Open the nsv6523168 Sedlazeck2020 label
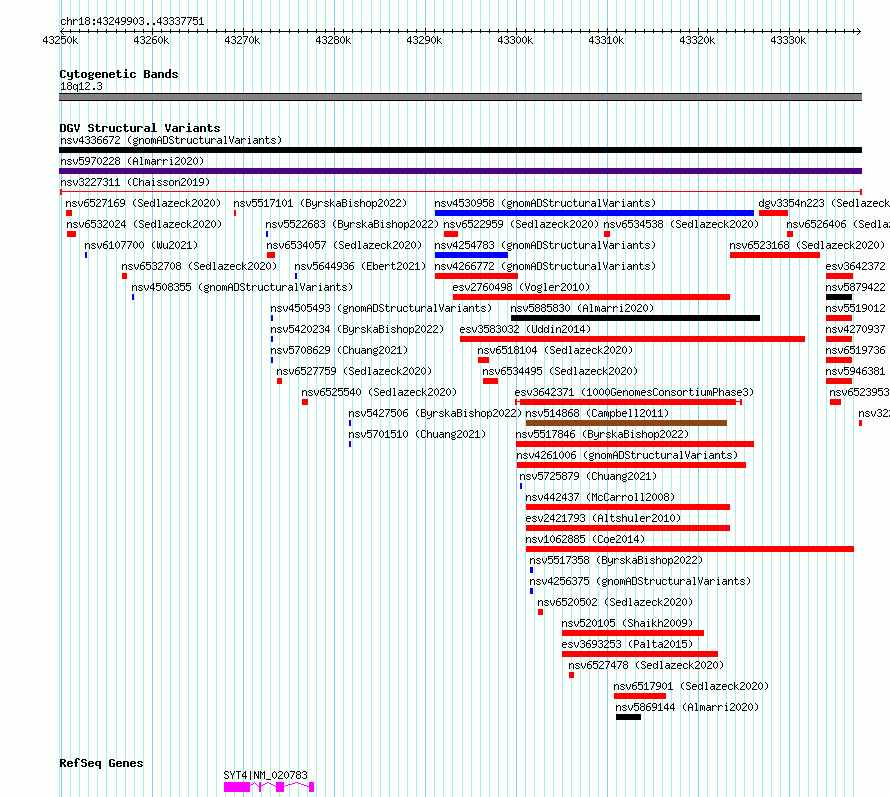The height and width of the screenshot is (797, 890). (x=807, y=245)
